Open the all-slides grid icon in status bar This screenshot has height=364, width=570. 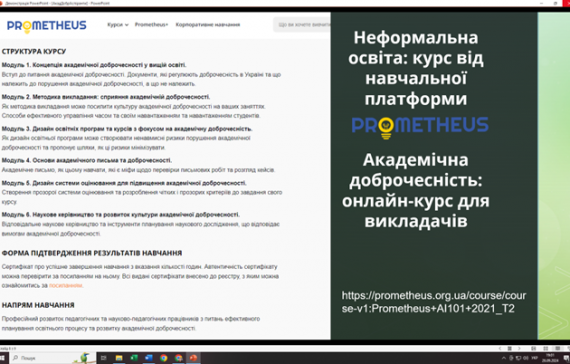pyautogui.click(x=510, y=348)
